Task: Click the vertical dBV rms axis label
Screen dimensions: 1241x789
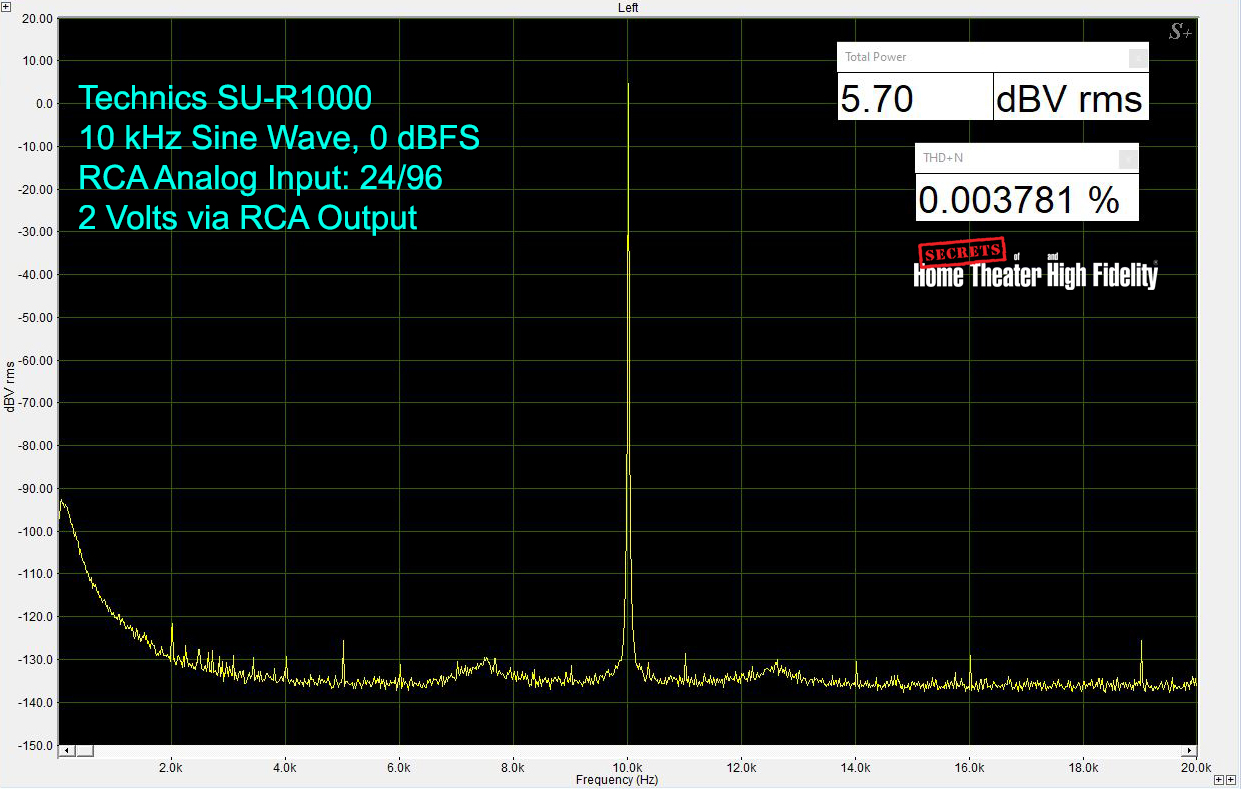Action: [9, 386]
